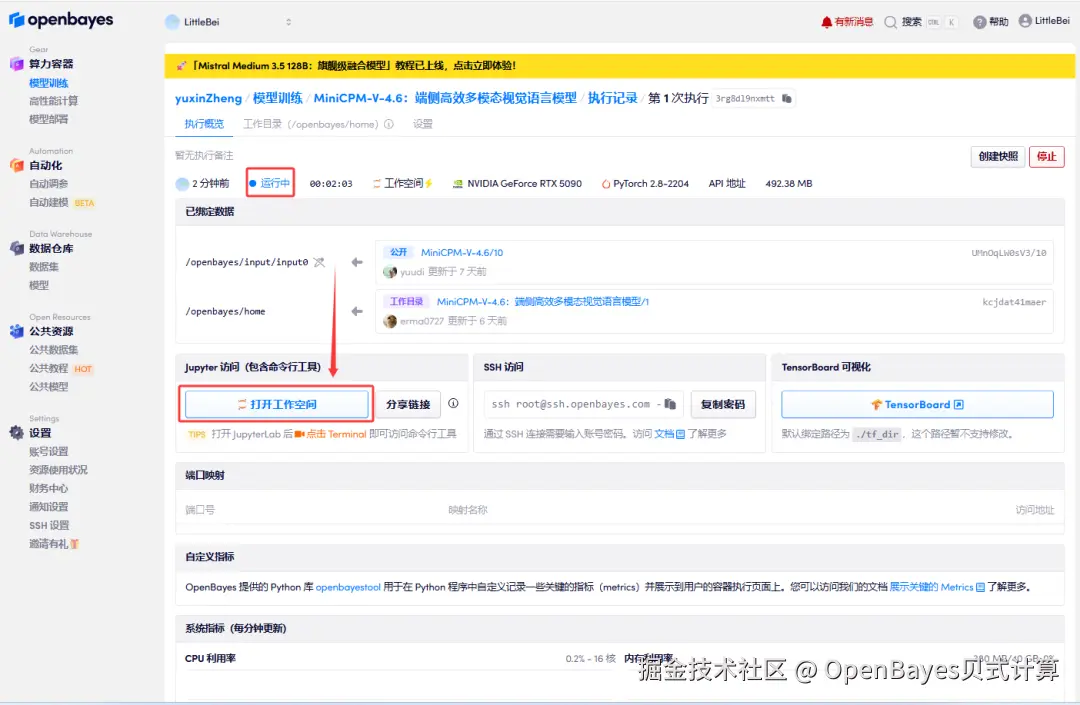The width and height of the screenshot is (1080, 705).
Task: Open 资源使用状况 in the sidebar
Action: pos(58,470)
